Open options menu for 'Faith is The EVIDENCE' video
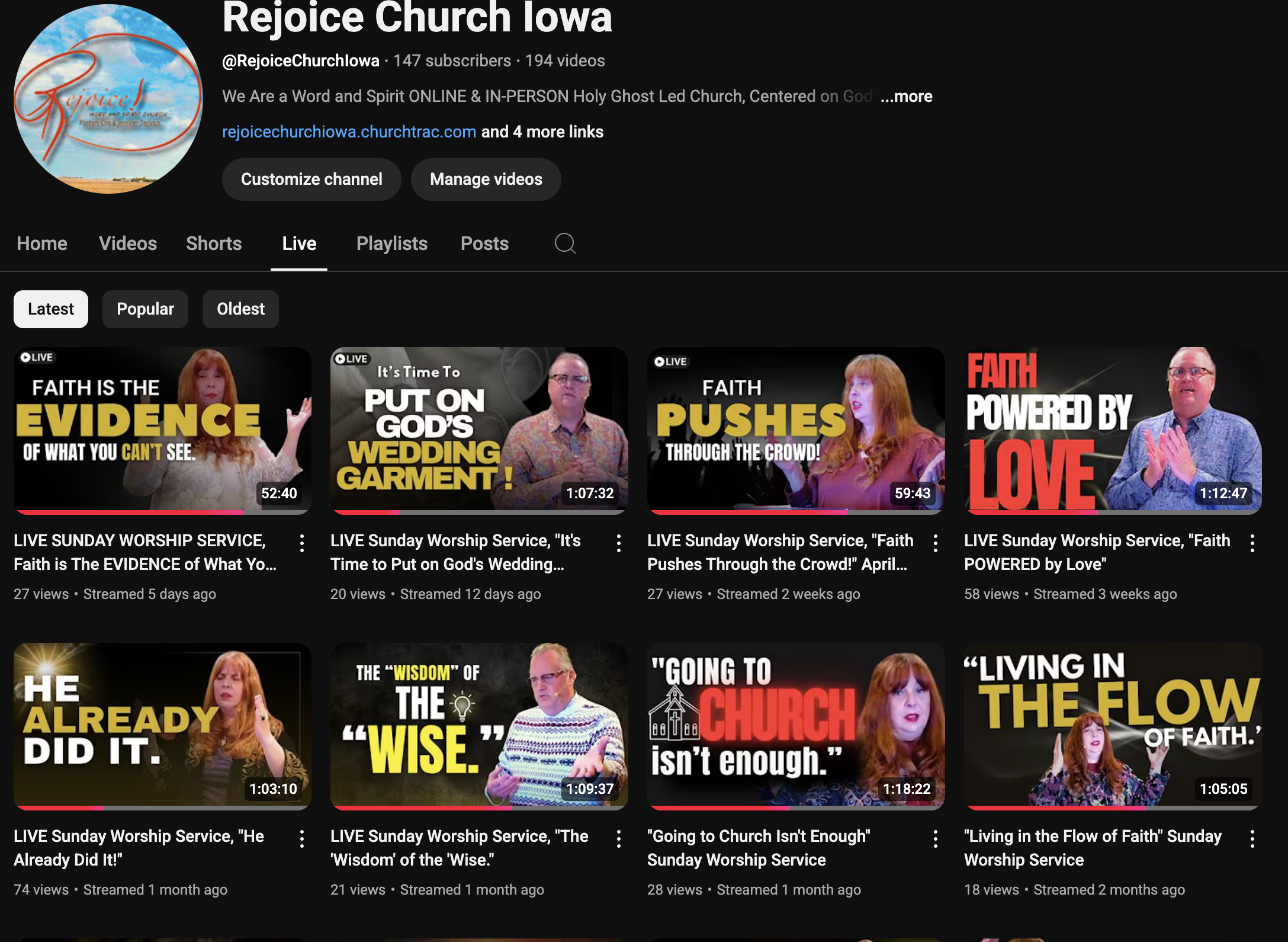Screen dimensions: 1288x942 302,543
